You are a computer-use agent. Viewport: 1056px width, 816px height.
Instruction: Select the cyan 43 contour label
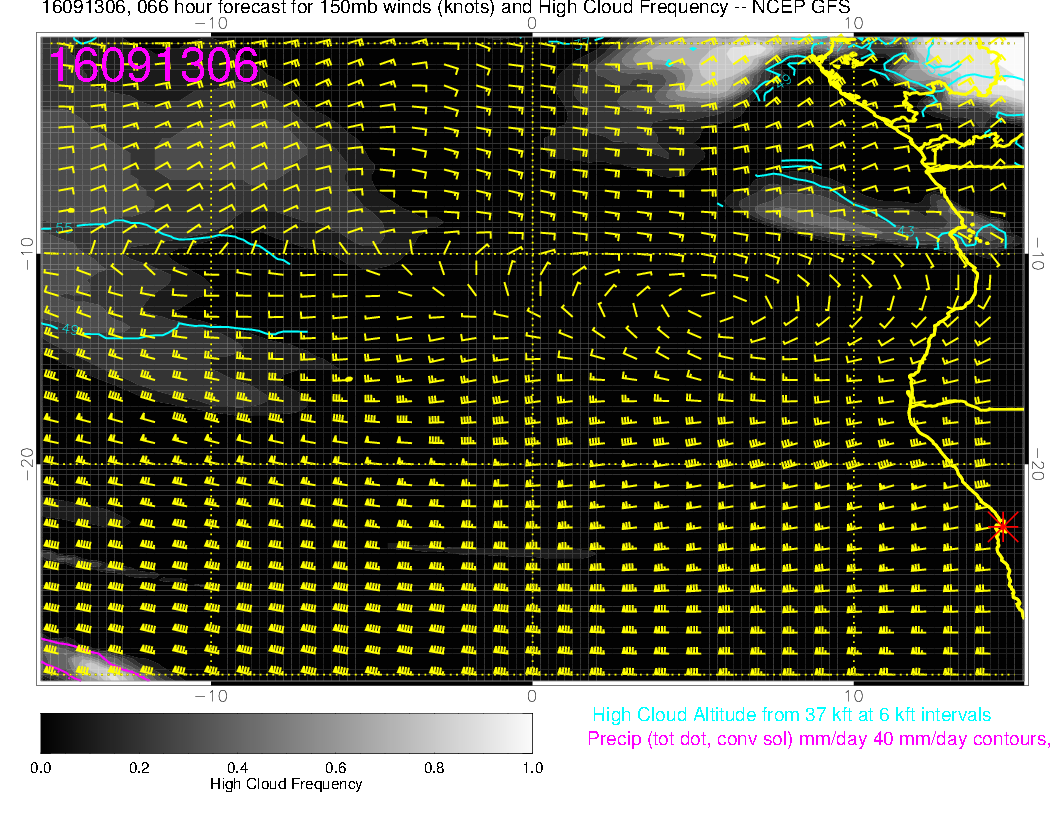[x=905, y=232]
